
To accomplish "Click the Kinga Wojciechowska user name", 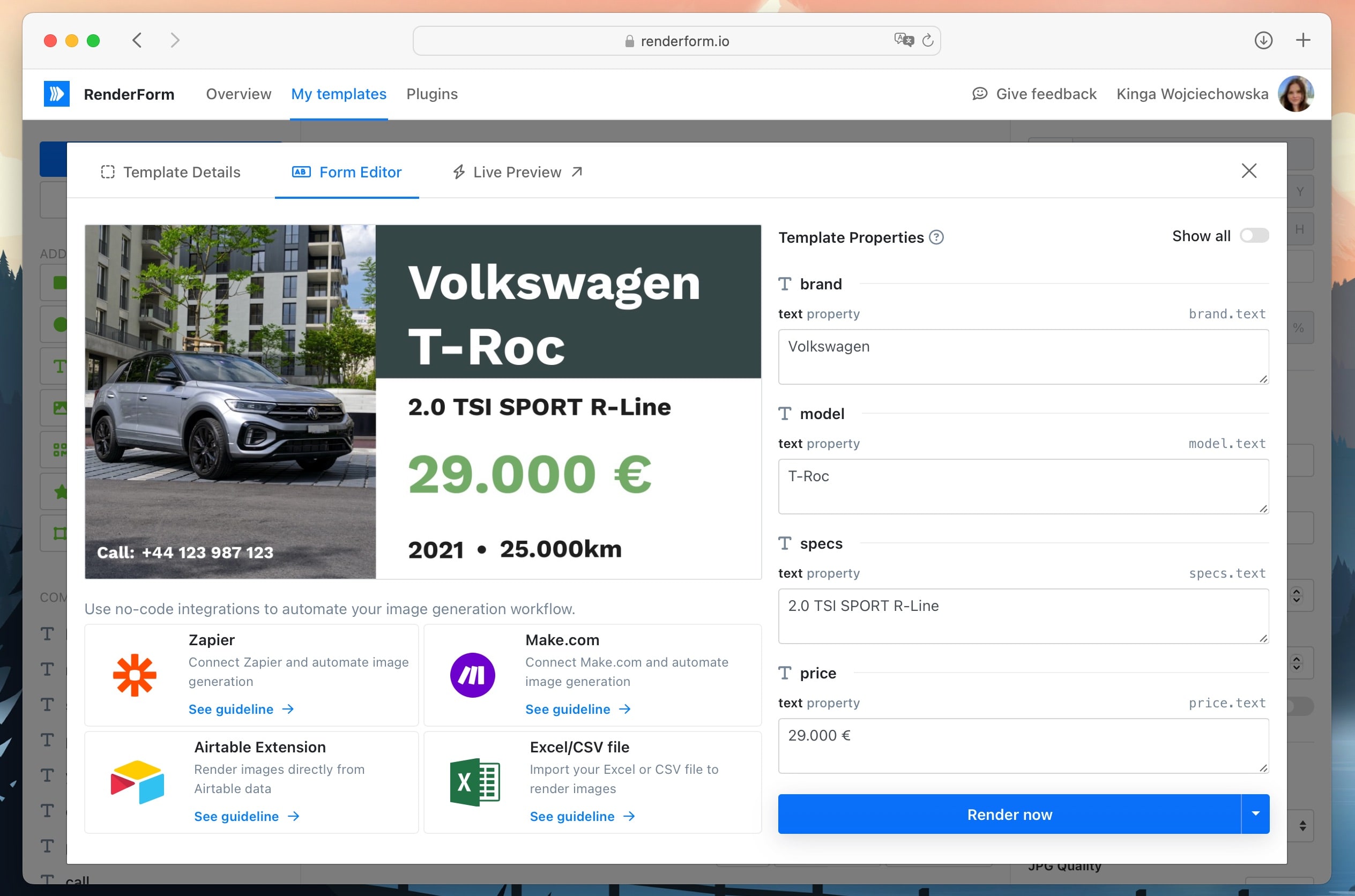I will click(x=1192, y=94).
